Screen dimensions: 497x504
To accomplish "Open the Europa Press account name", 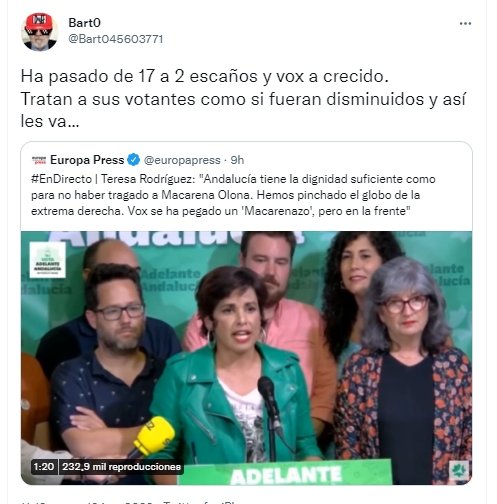I will [x=87, y=160].
